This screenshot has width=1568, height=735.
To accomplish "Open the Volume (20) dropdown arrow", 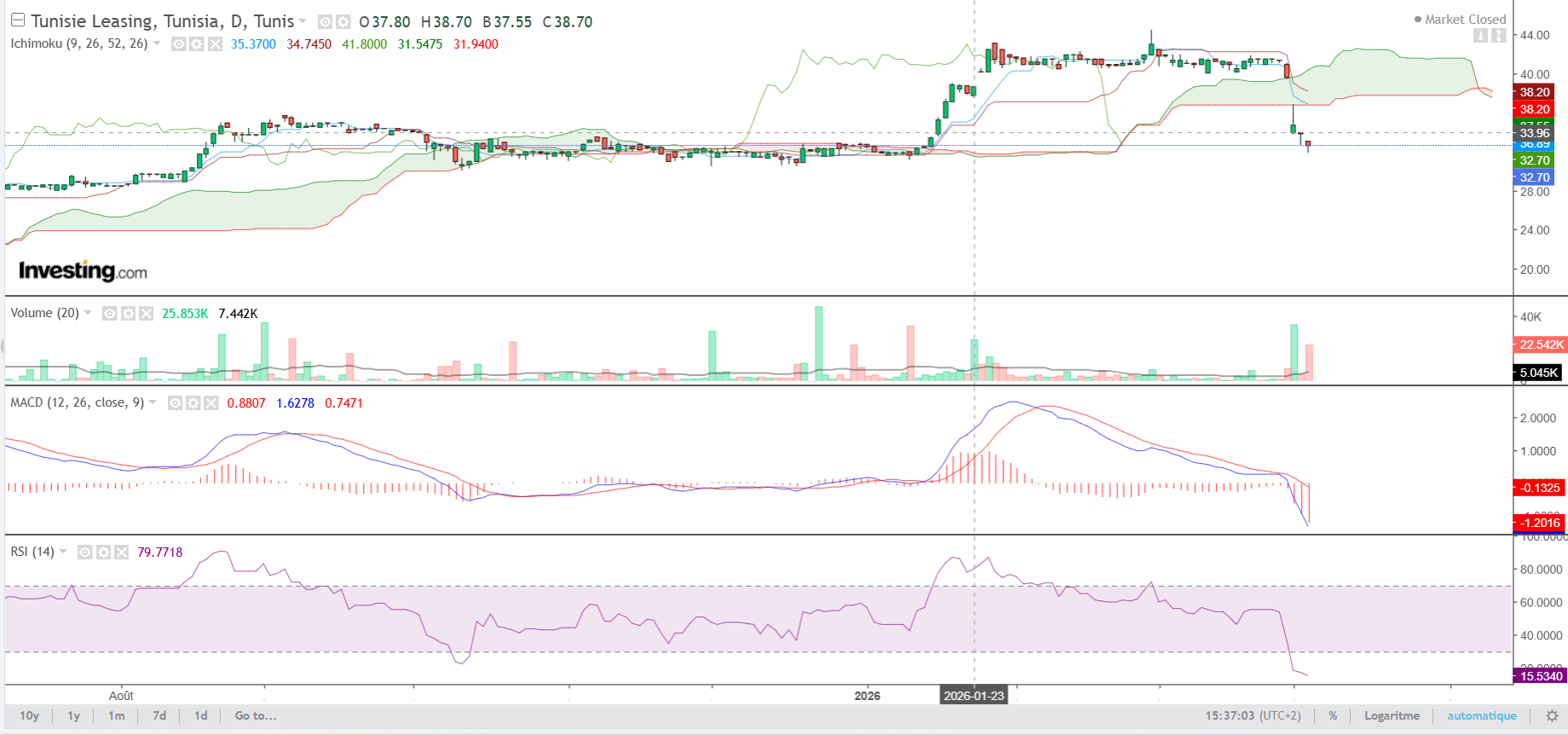I will click(88, 313).
